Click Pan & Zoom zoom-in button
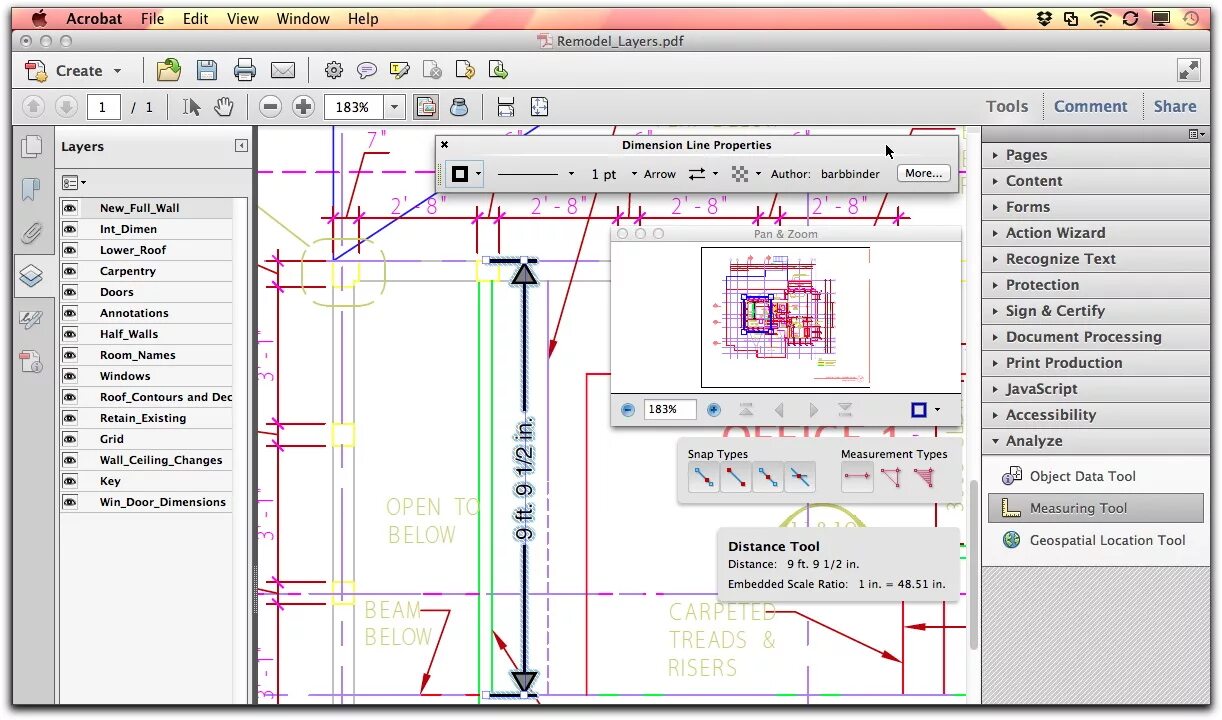Screen dimensions: 1222x720 (714, 410)
